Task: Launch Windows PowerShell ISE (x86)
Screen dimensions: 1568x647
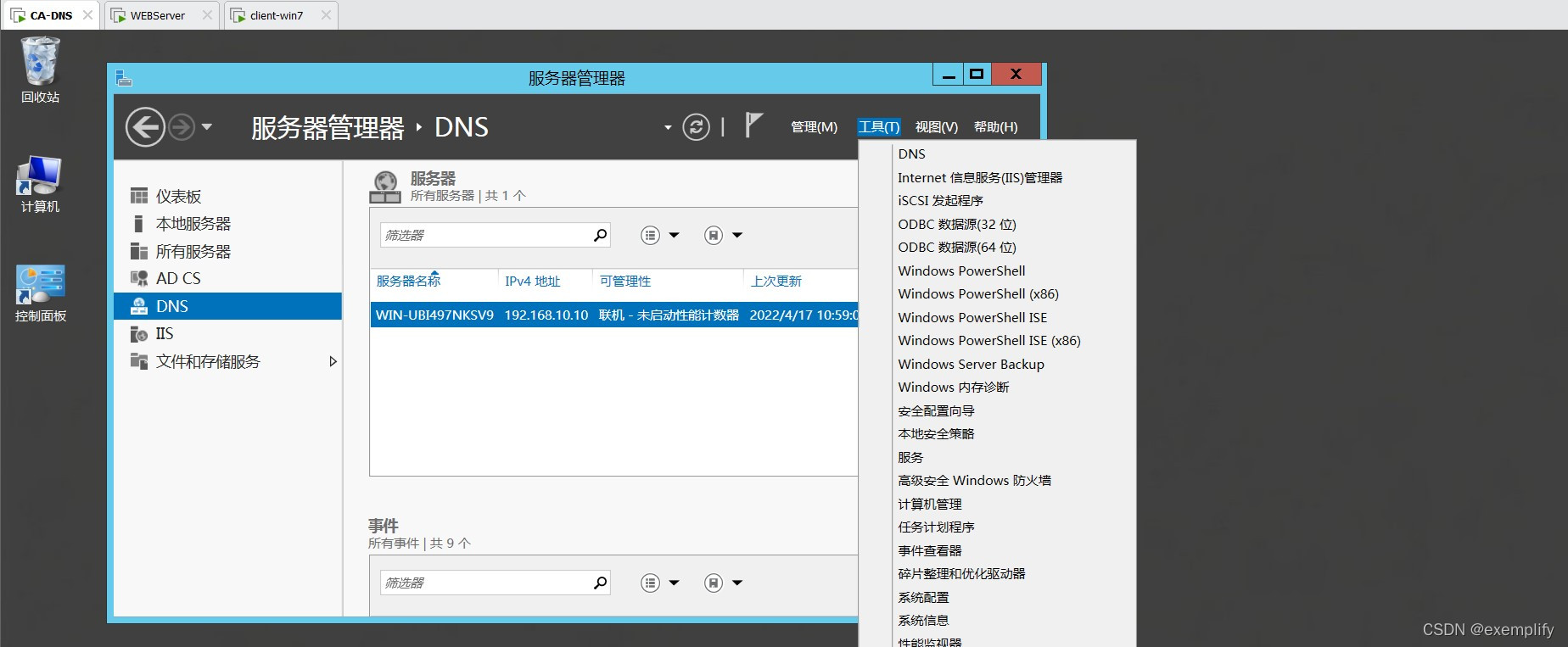Action: click(x=989, y=340)
